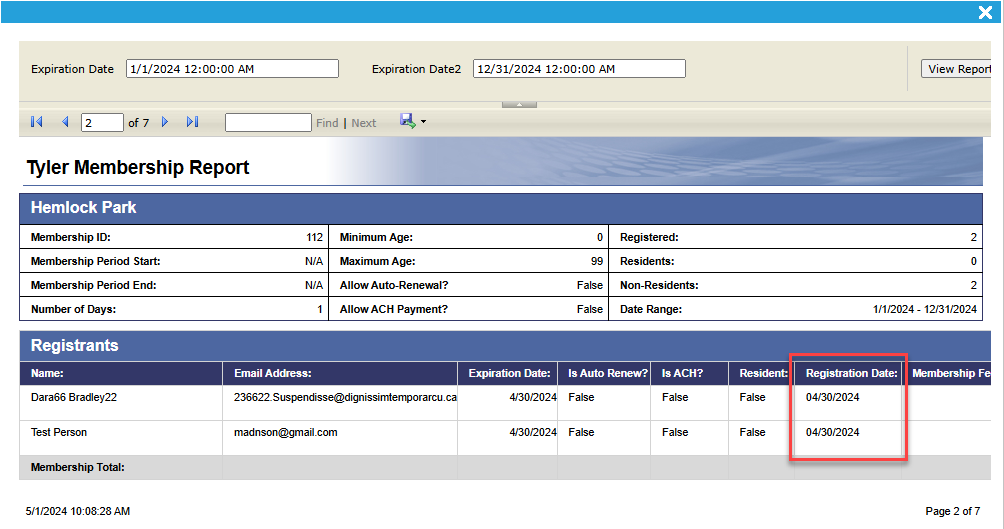This screenshot has width=1004, height=529.
Task: Click the View Report button
Action: (958, 69)
